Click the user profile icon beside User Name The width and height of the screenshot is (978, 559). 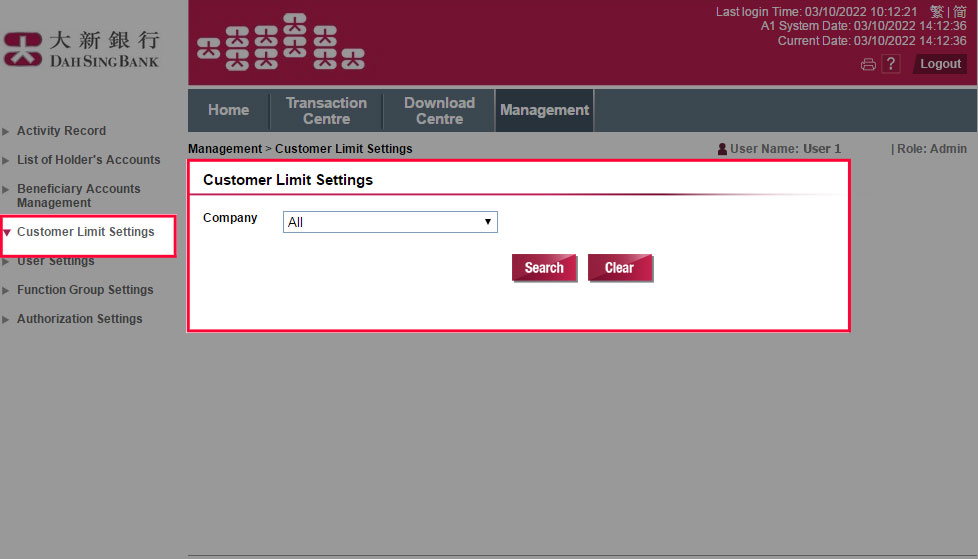pyautogui.click(x=722, y=149)
